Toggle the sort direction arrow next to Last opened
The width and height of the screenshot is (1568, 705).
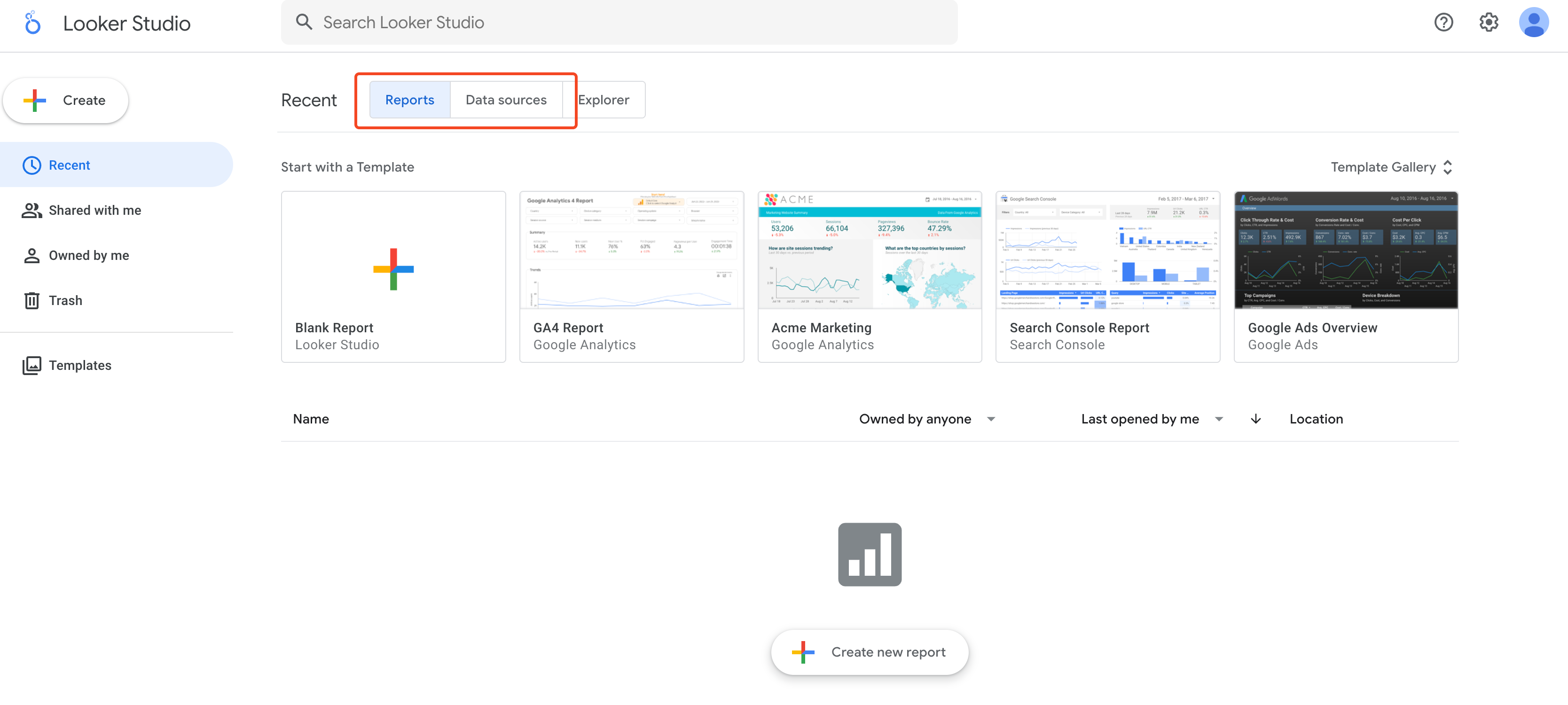tap(1255, 419)
